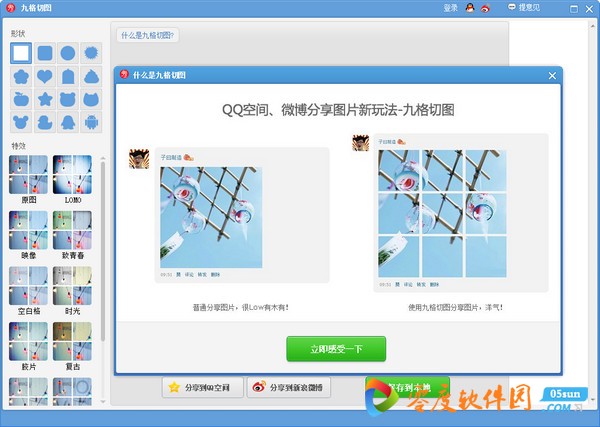The height and width of the screenshot is (427, 600).
Task: Click the effects list scroll-down arrow
Action: click(x=103, y=401)
